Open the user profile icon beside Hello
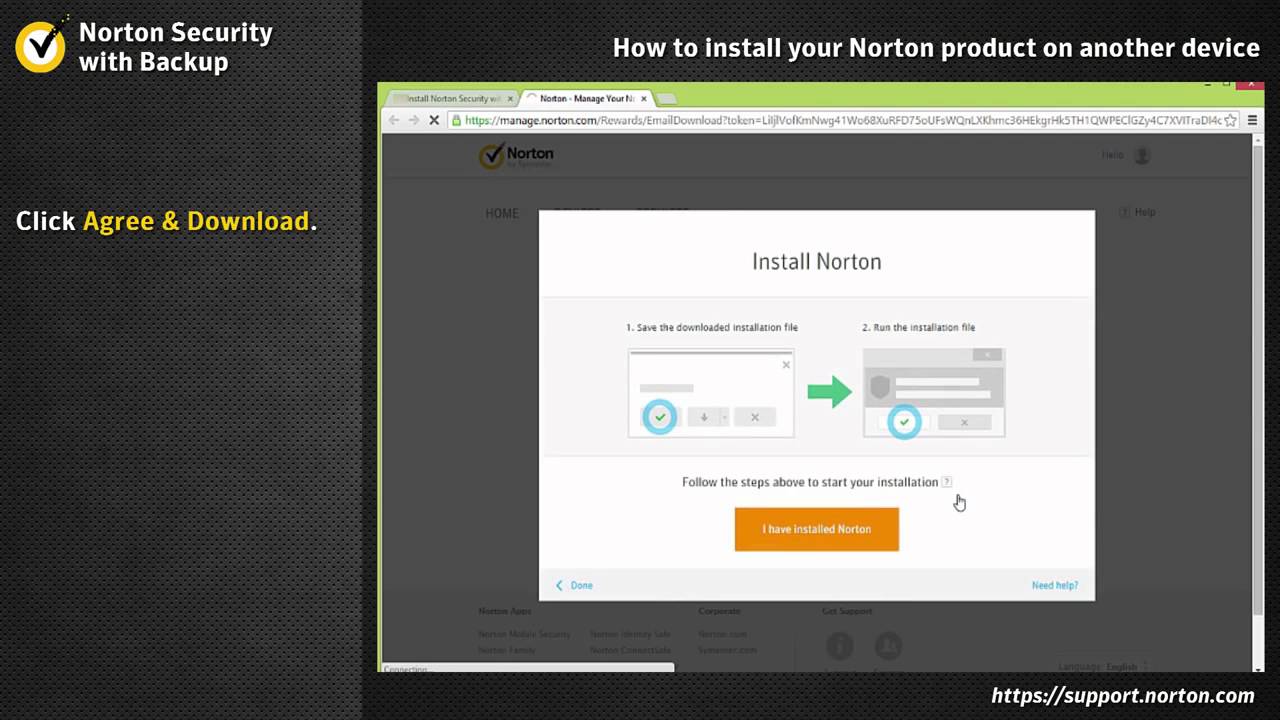Viewport: 1280px width, 720px height. coord(1142,155)
